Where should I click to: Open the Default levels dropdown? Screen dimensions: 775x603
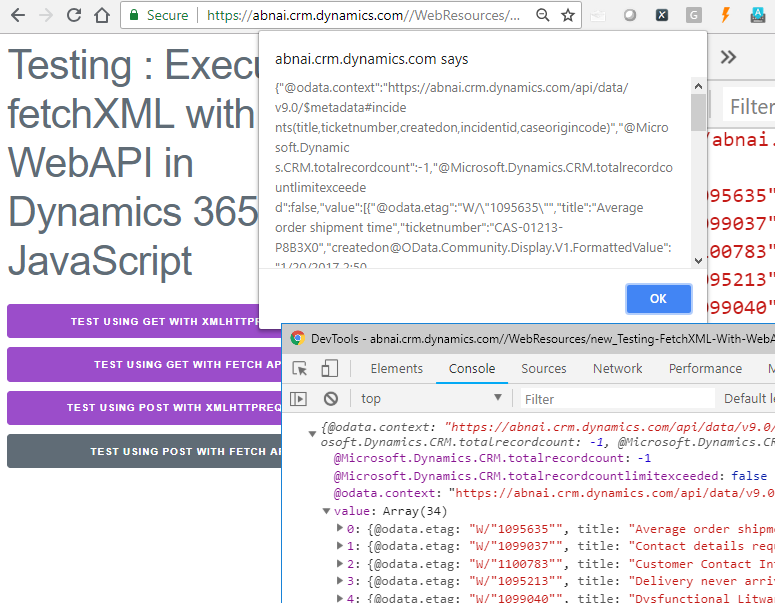[749, 398]
